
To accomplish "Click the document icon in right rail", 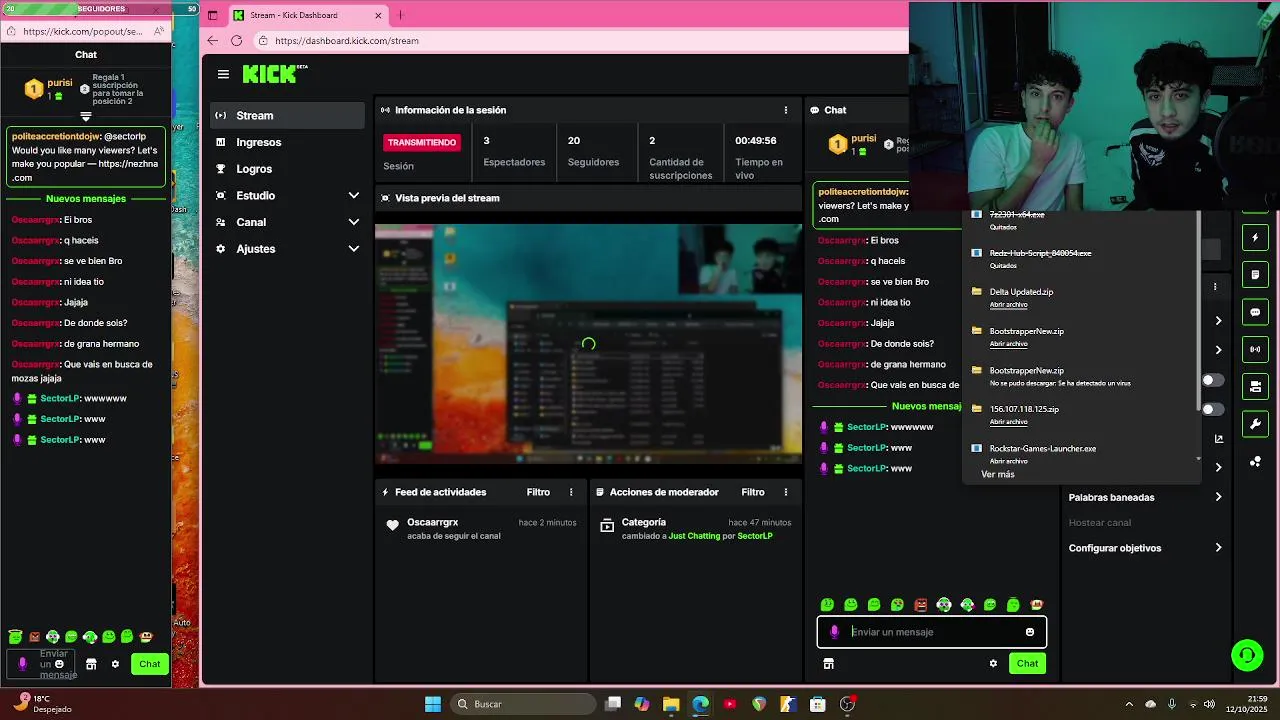I will (1255, 274).
